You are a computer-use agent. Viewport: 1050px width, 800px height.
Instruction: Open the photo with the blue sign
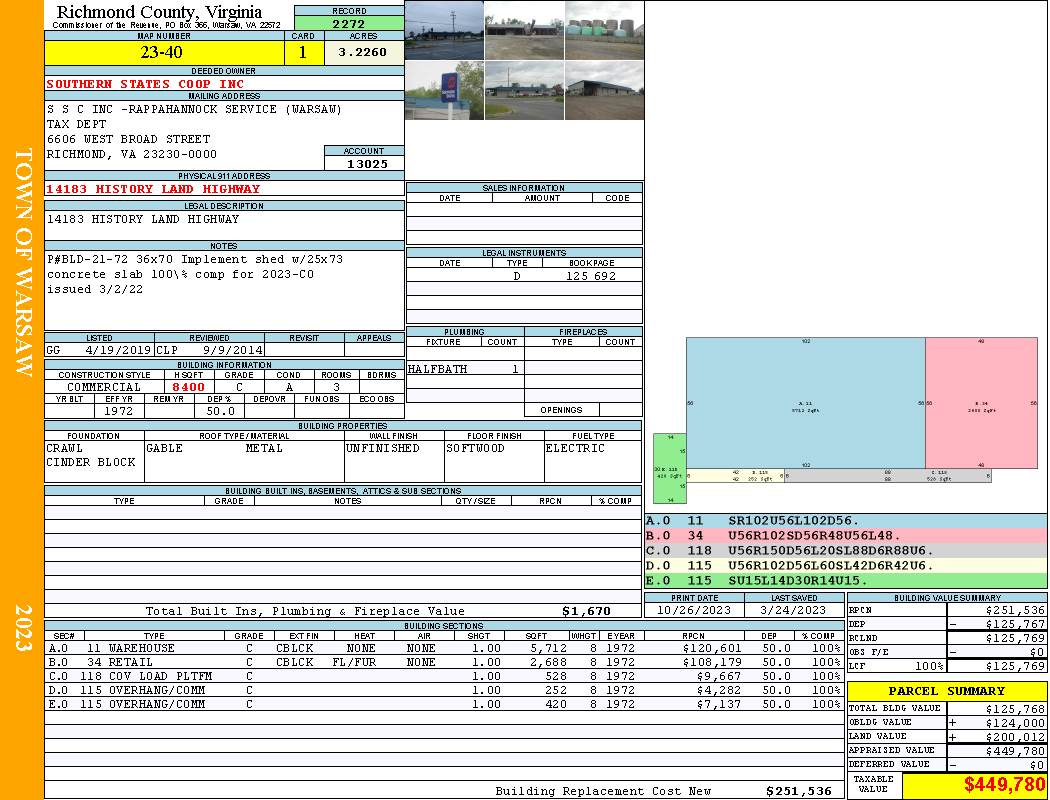click(444, 90)
